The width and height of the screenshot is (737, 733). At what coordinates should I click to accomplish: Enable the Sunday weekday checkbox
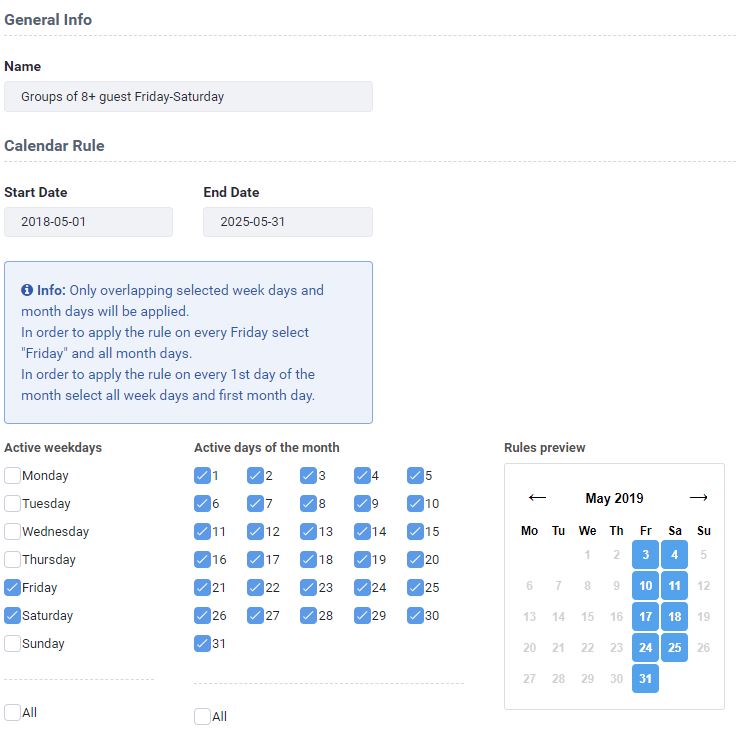[x=12, y=643]
